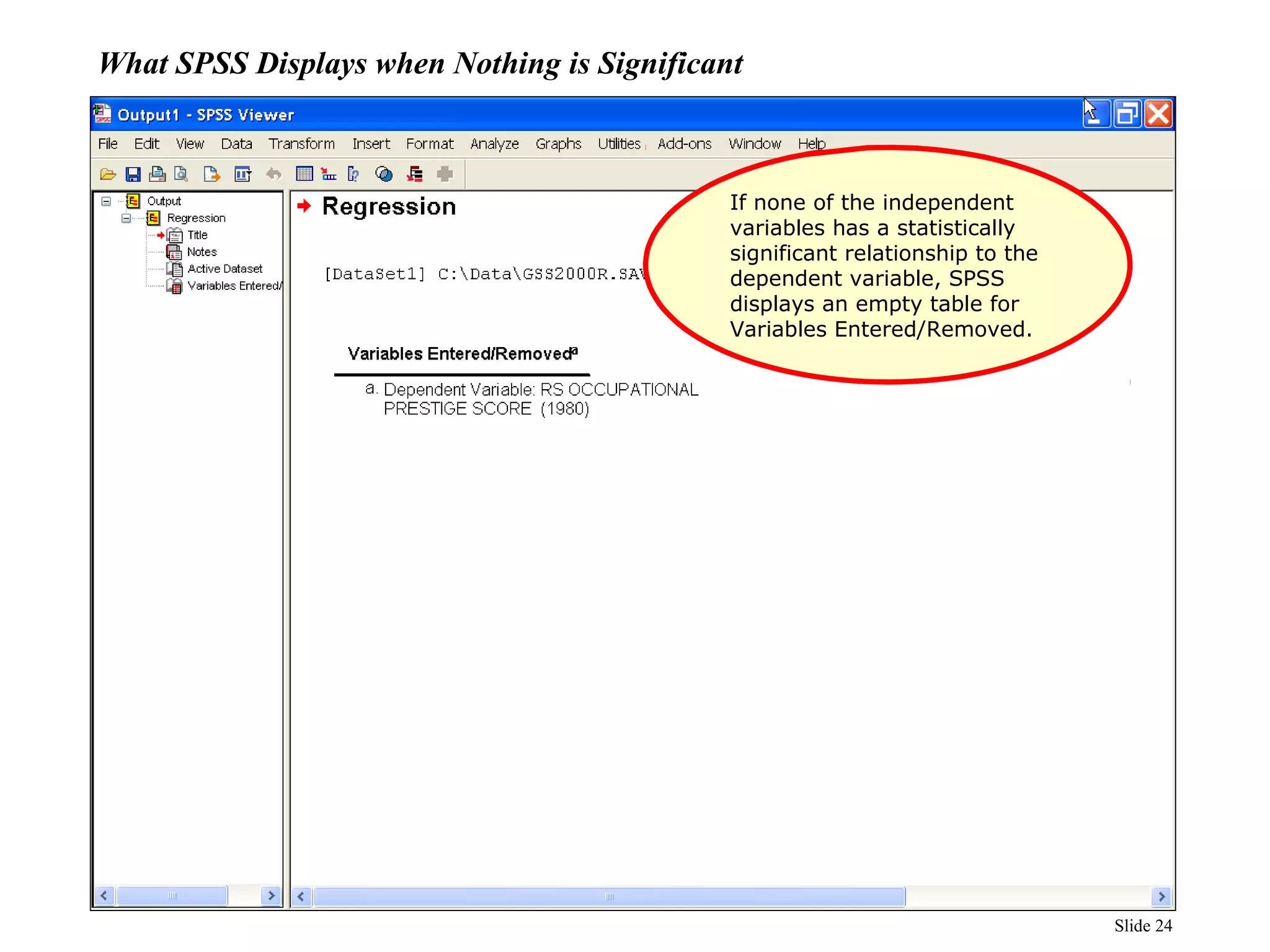The image size is (1270, 952).
Task: Click the Dependent Variable footnote text
Action: point(531,399)
